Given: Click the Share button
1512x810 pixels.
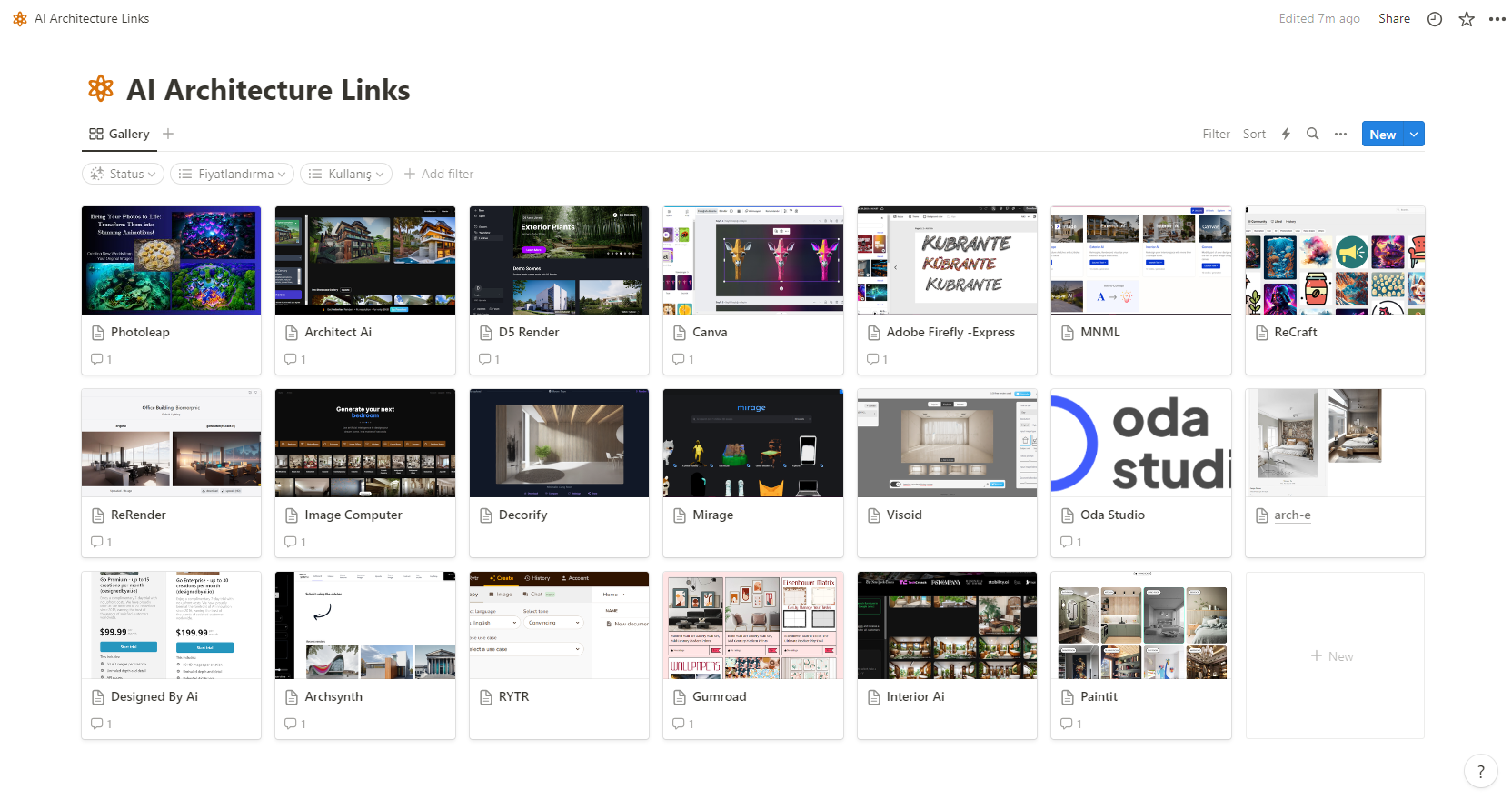Looking at the screenshot, I should point(1394,18).
